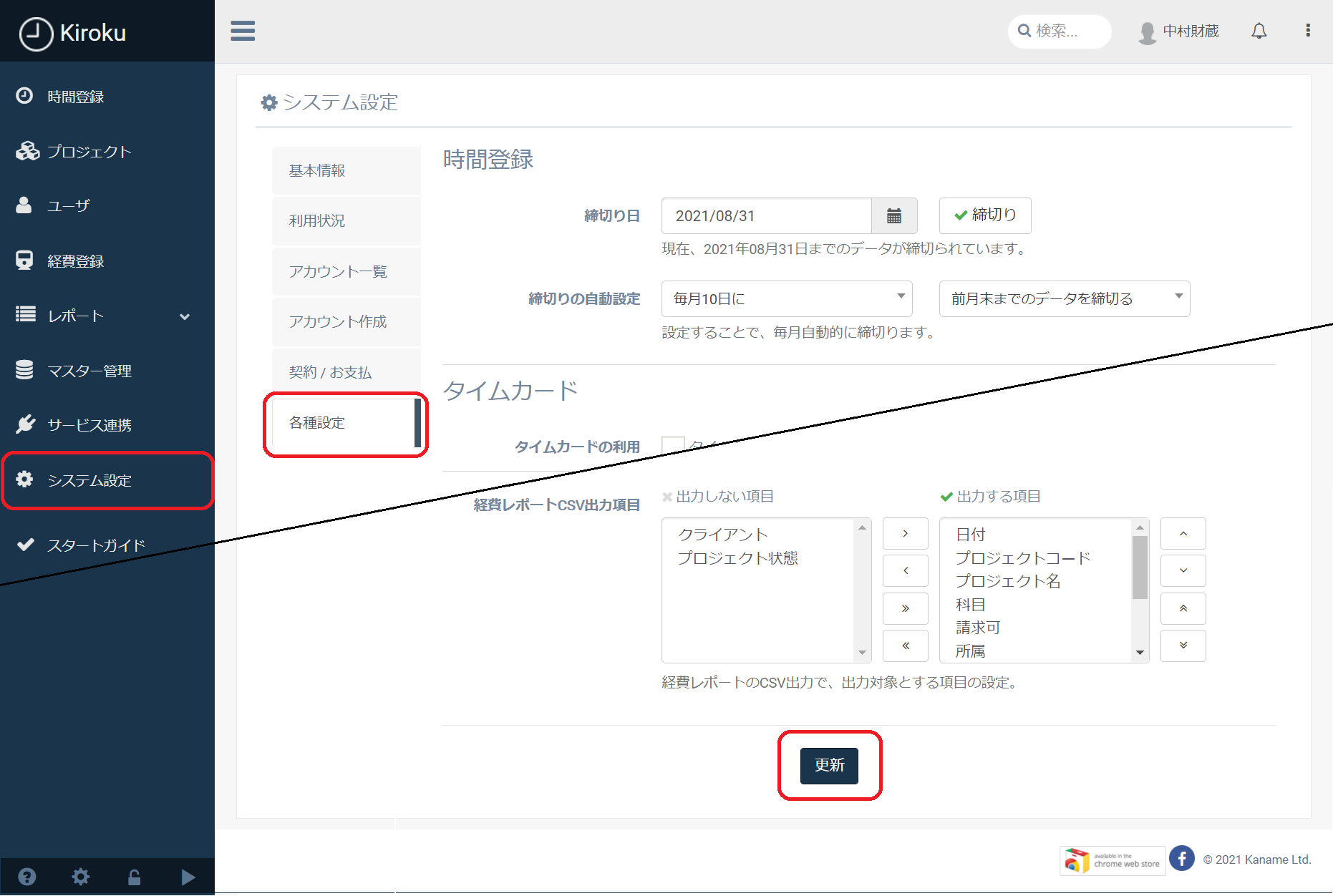This screenshot has height=896, width=1333.
Task: Expand the レポート sidebar menu
Action: pos(107,316)
